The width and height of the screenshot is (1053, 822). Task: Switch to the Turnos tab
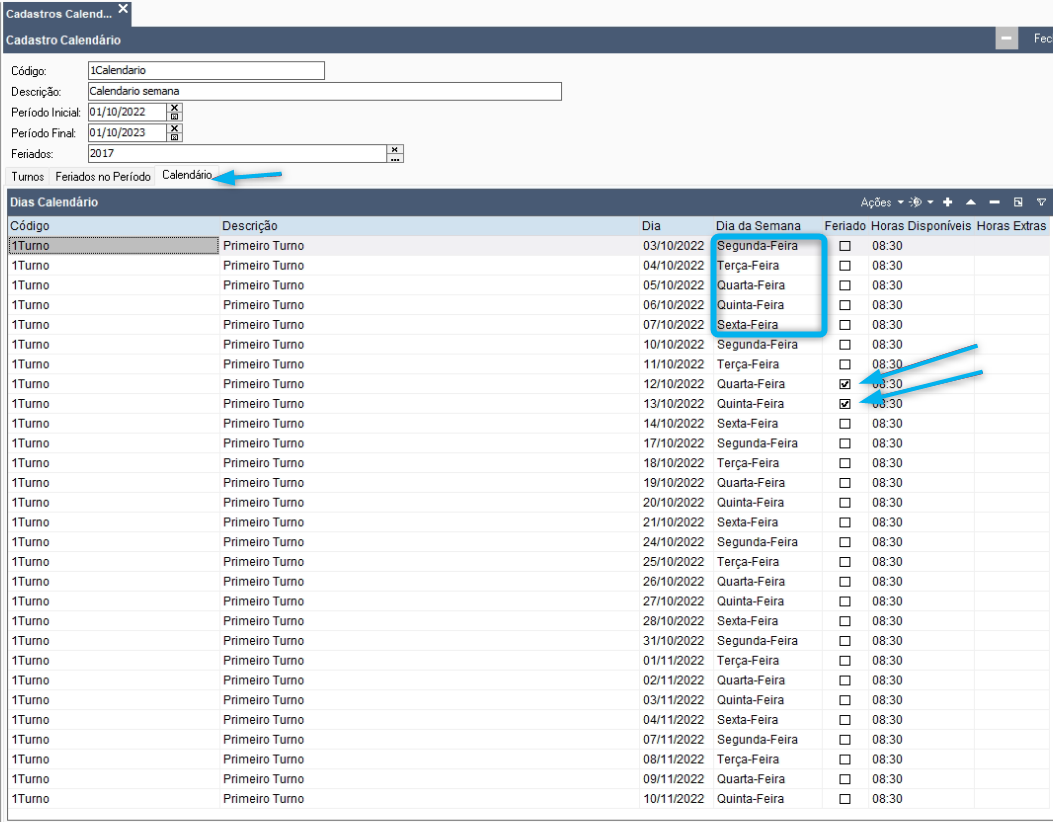(28, 177)
